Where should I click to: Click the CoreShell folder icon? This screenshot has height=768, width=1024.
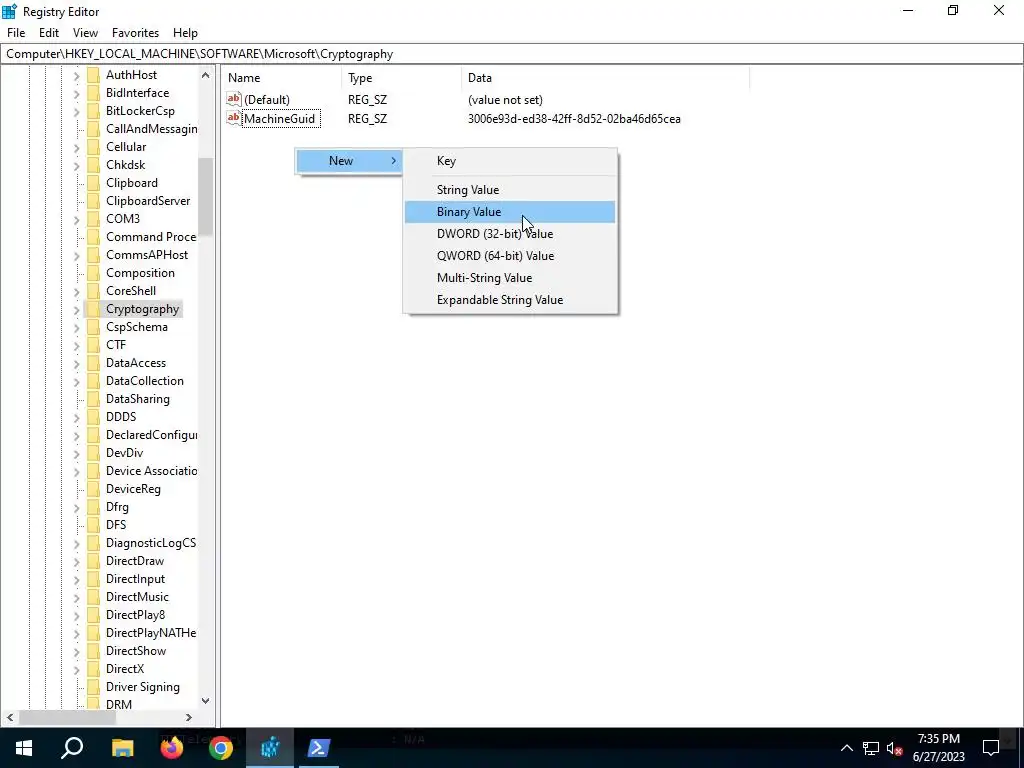93,291
